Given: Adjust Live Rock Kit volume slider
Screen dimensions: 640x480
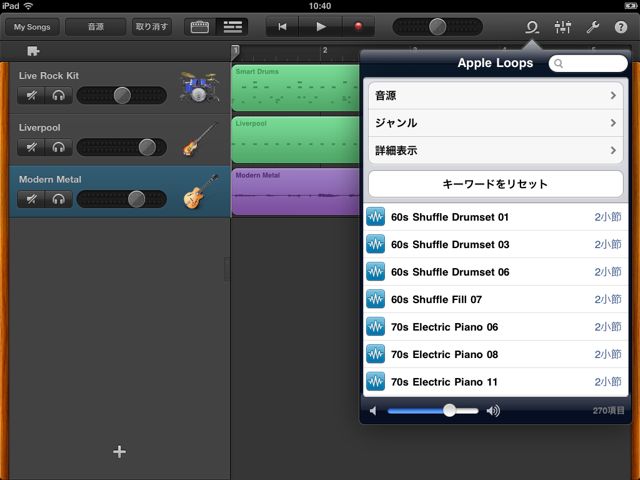Looking at the screenshot, I should (x=122, y=96).
